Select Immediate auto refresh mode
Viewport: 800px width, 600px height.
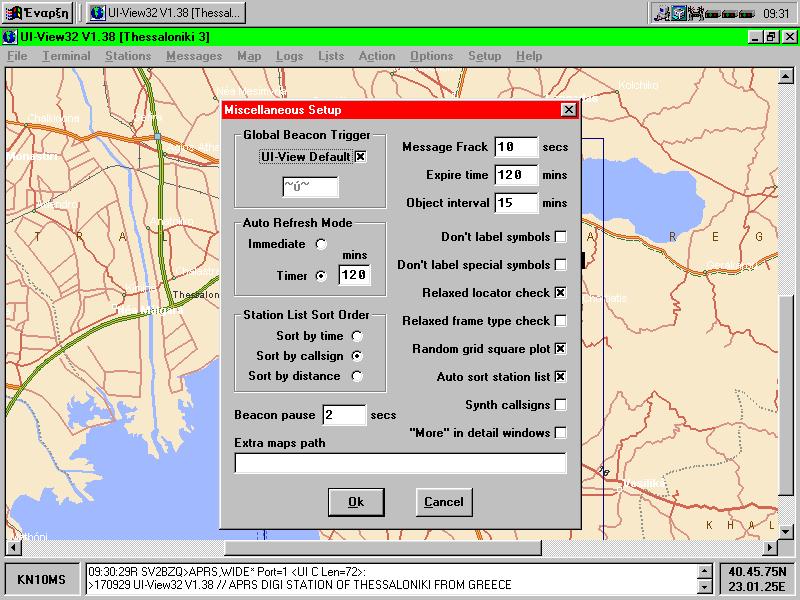321,244
